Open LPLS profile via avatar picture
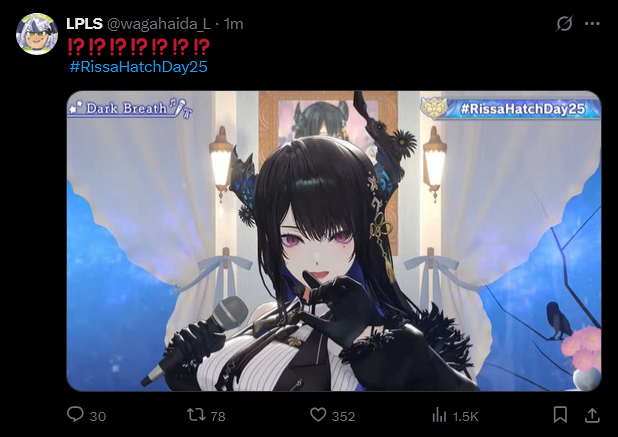The height and width of the screenshot is (437, 618). (x=37, y=34)
